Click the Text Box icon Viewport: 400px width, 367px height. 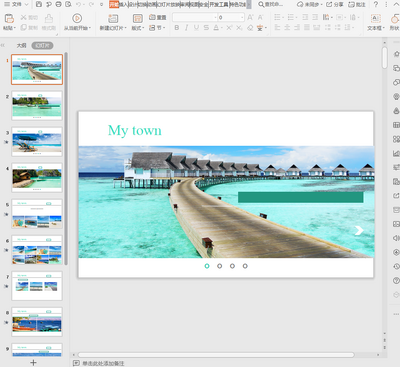click(376, 18)
